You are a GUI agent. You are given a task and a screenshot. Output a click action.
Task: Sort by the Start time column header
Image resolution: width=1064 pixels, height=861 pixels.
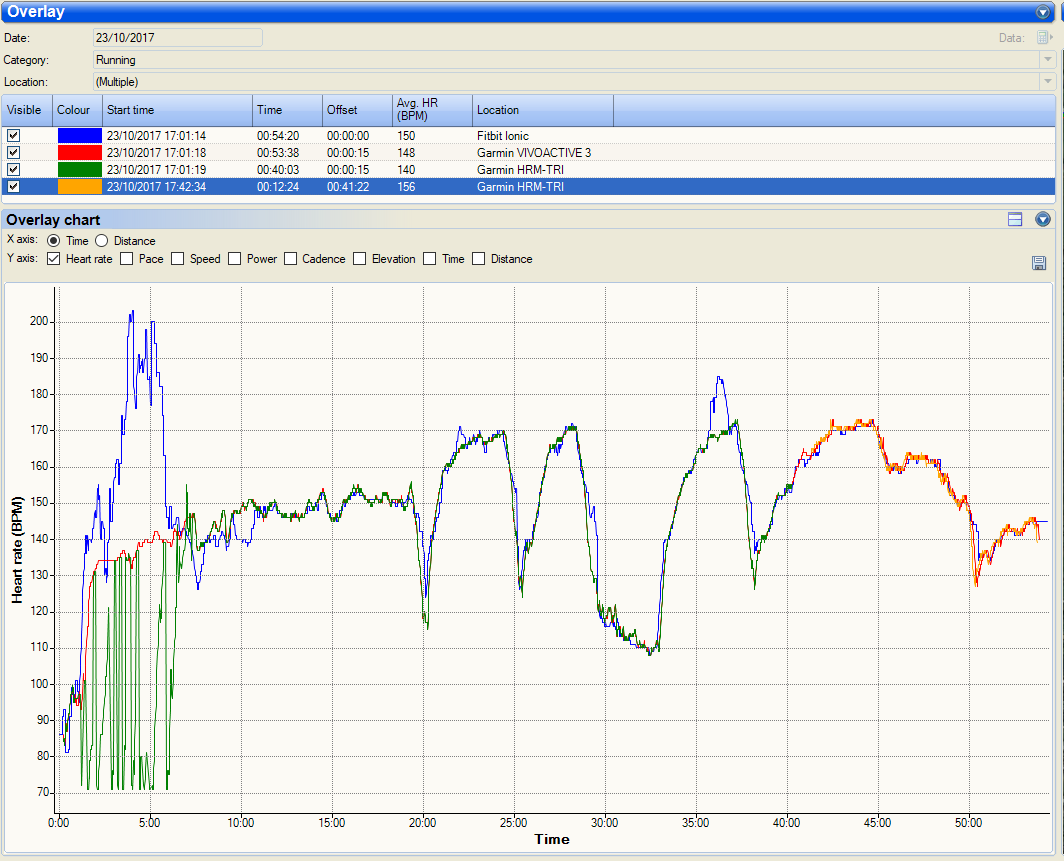pyautogui.click(x=176, y=110)
